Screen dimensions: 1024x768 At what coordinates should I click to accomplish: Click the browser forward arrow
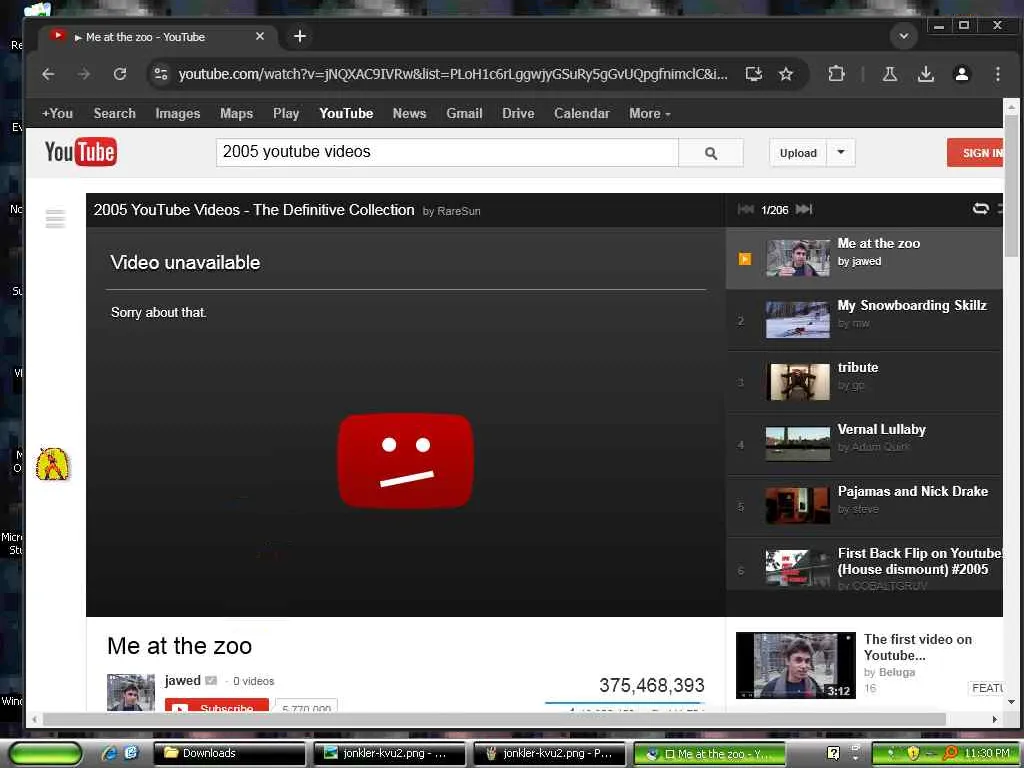click(x=84, y=74)
